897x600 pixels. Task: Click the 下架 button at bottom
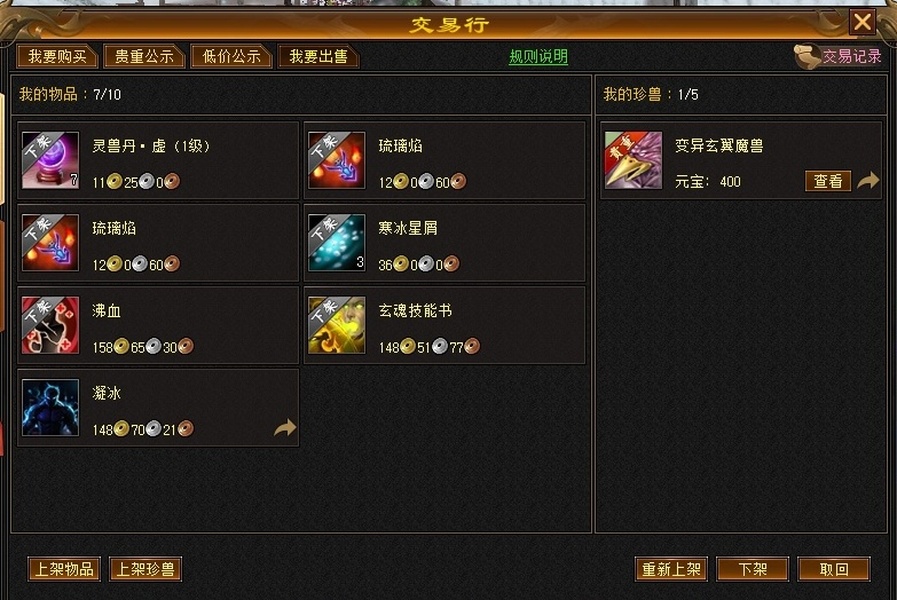click(x=752, y=569)
